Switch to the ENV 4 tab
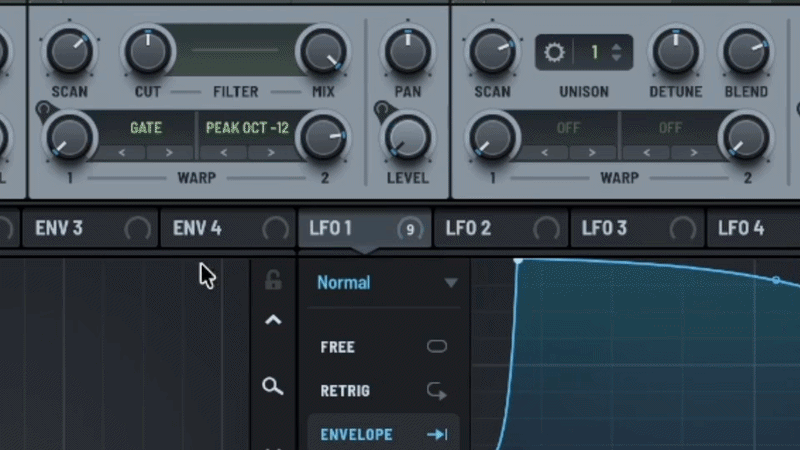 [x=228, y=229]
